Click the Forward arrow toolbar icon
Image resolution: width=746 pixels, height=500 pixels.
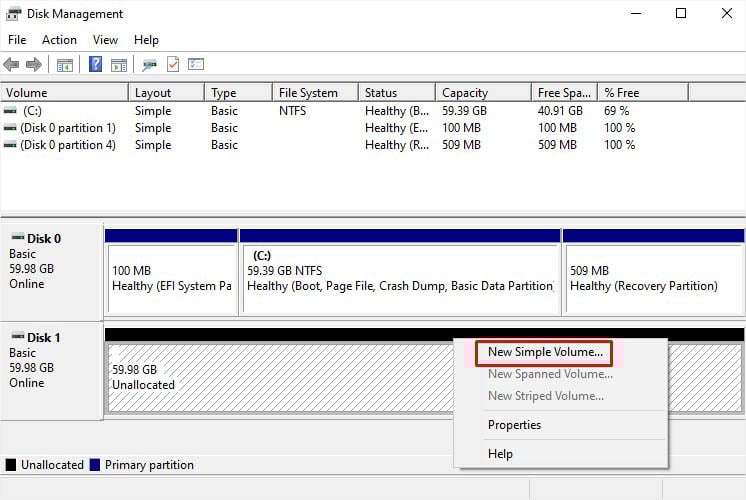(x=34, y=64)
